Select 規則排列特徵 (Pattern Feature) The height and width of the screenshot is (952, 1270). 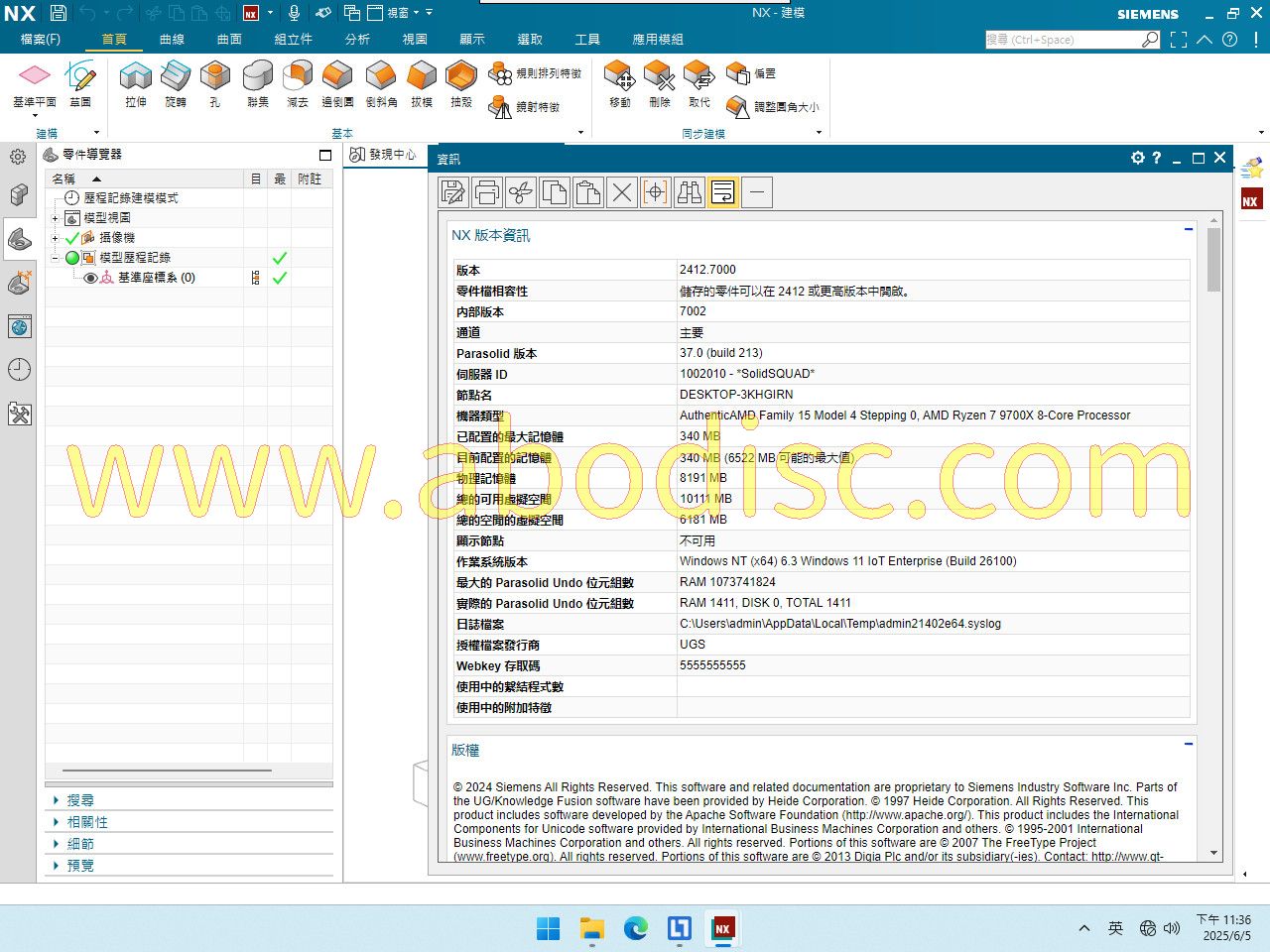pos(536,73)
